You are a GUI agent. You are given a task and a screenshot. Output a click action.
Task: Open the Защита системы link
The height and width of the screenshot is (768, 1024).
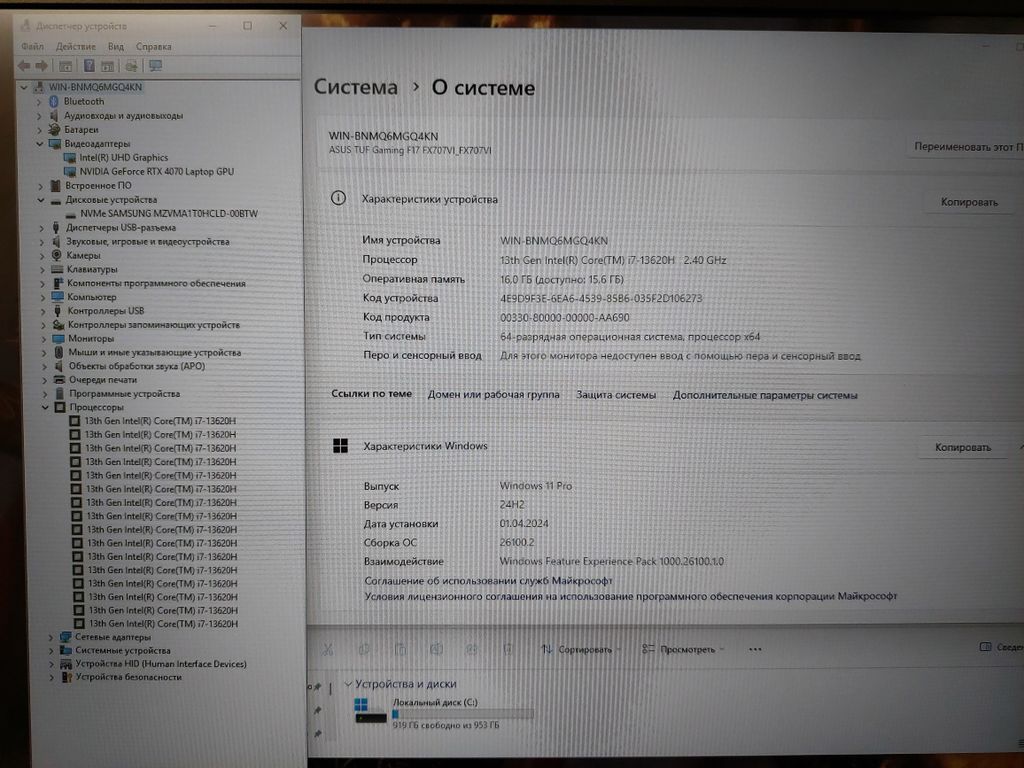(616, 395)
